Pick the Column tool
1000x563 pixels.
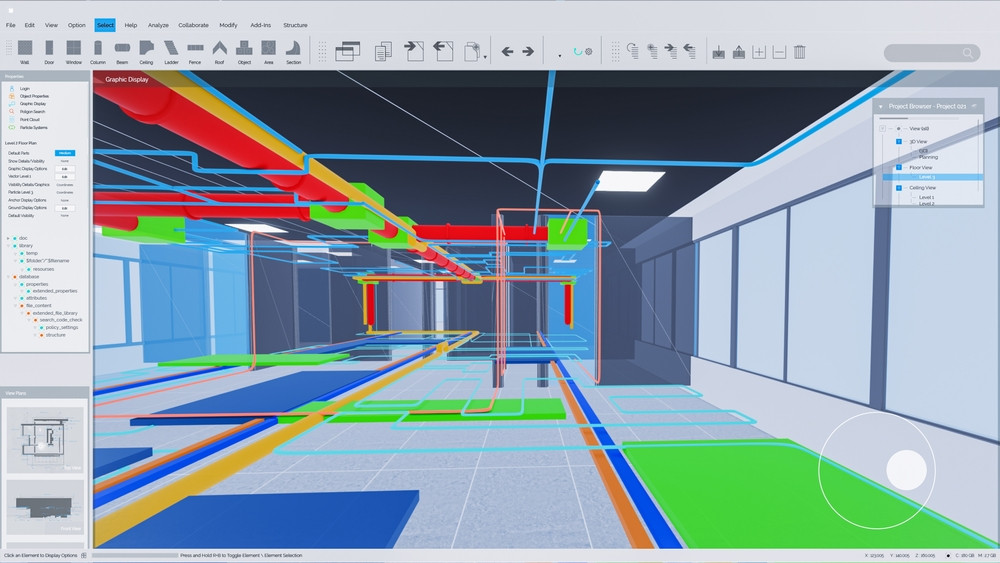[x=98, y=49]
